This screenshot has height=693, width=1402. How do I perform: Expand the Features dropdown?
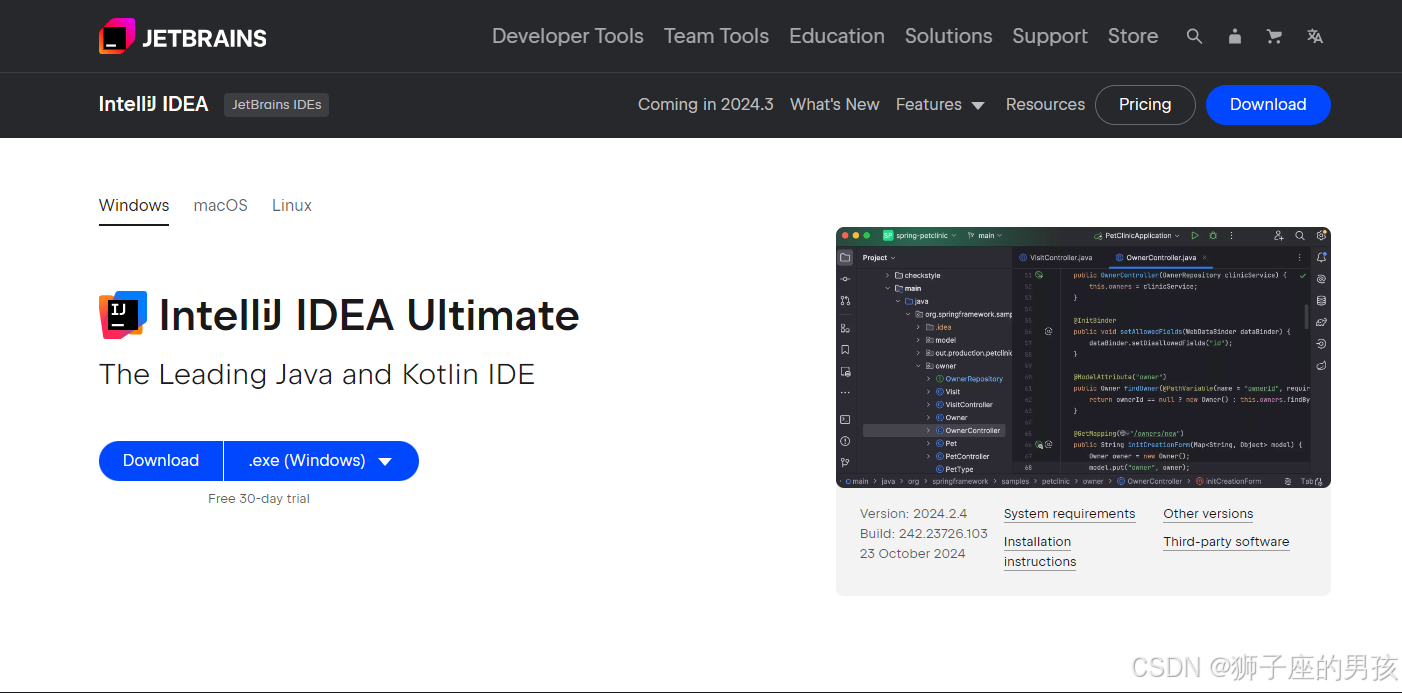[x=940, y=104]
